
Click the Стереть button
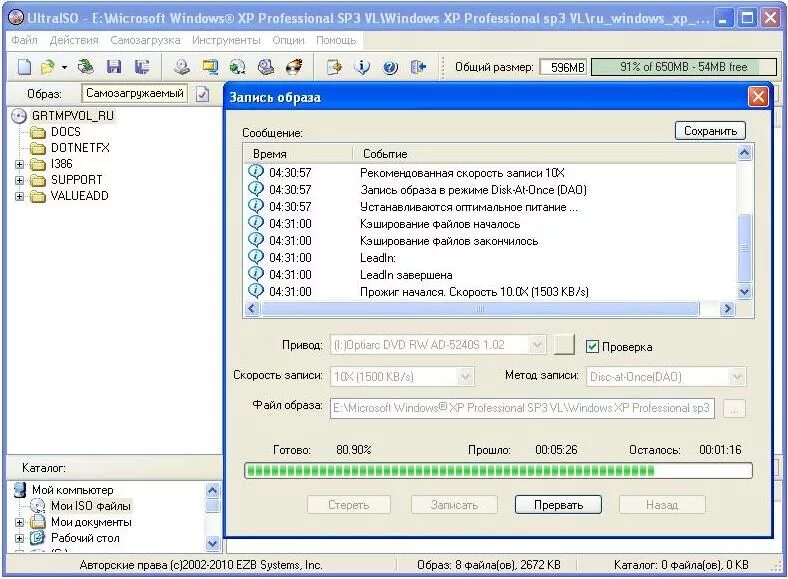point(349,505)
